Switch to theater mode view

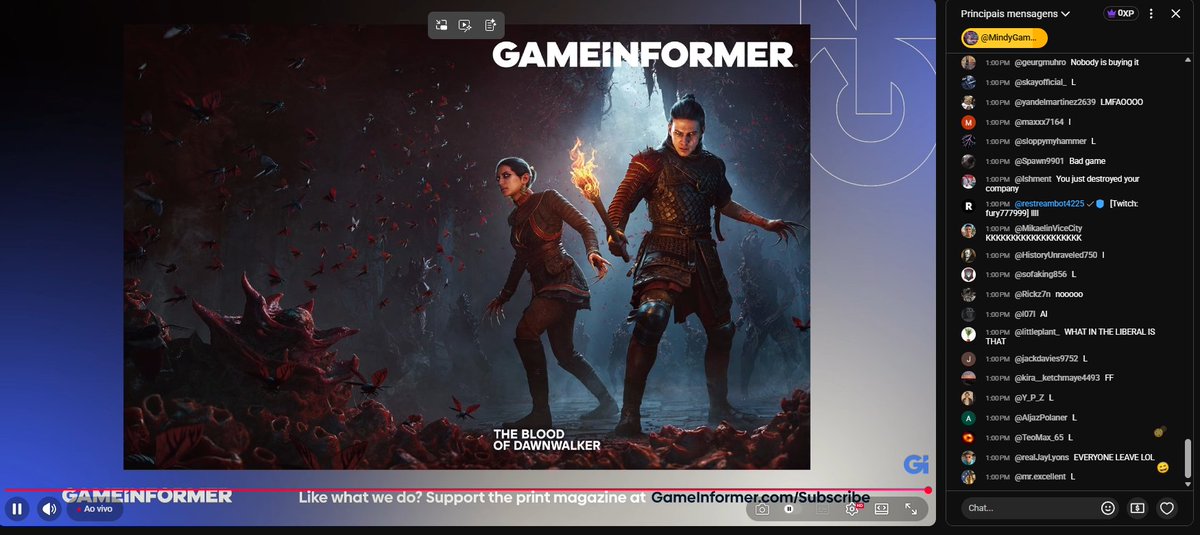pos(882,509)
